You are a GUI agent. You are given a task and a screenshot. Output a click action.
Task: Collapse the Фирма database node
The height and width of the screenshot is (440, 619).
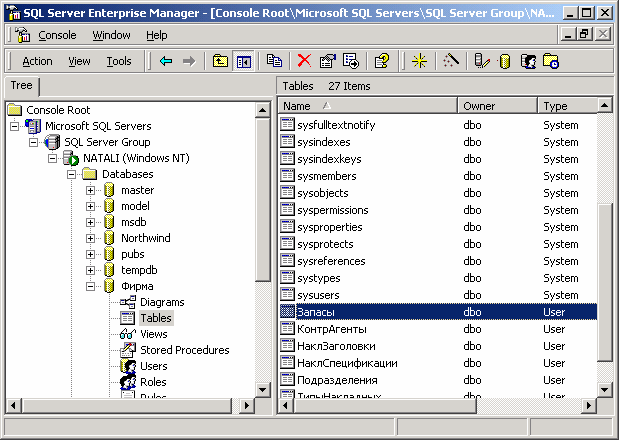point(90,286)
